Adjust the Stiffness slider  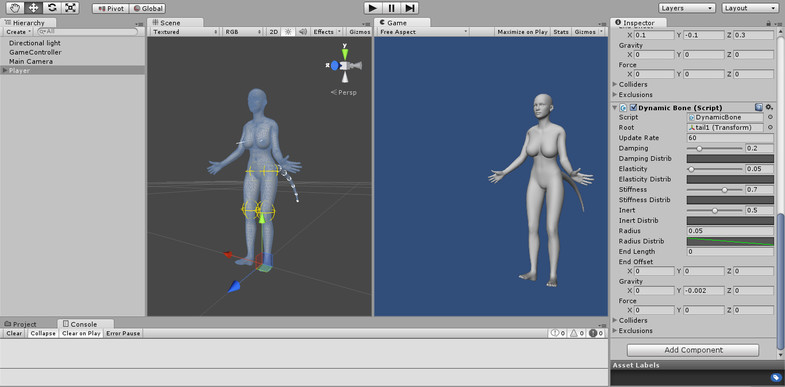714,190
